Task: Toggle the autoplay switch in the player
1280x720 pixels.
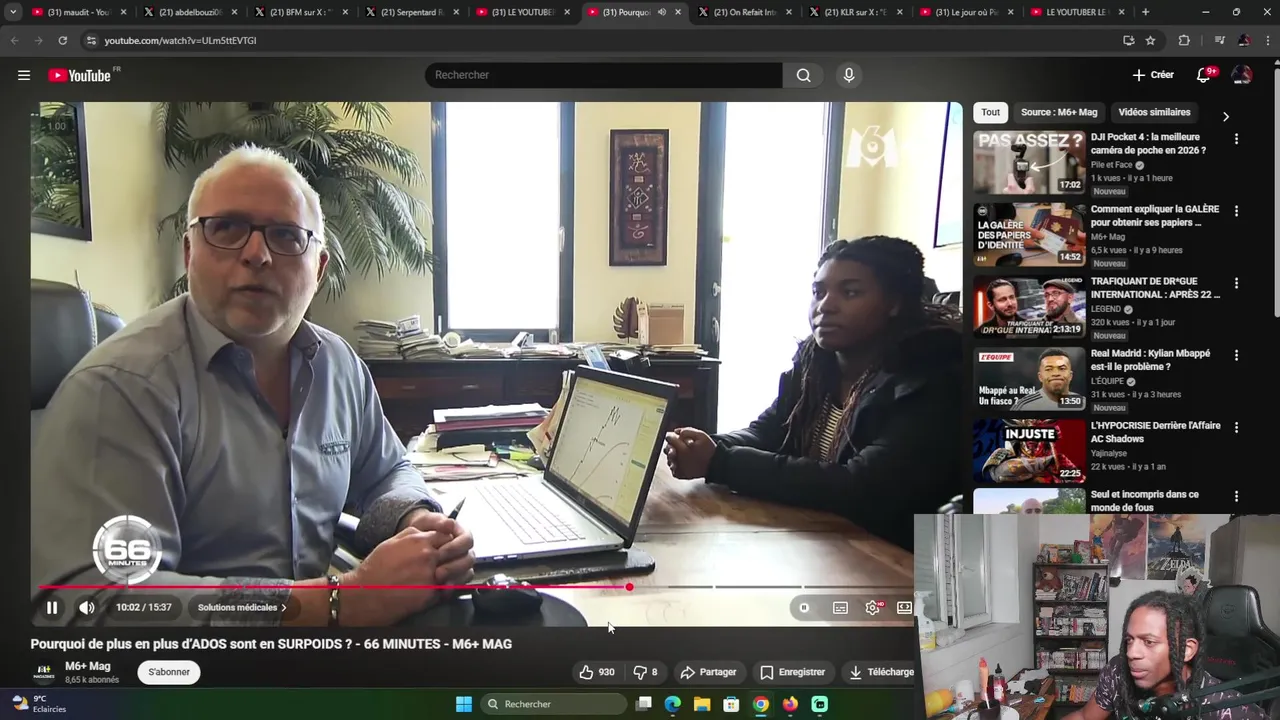Action: pos(804,607)
